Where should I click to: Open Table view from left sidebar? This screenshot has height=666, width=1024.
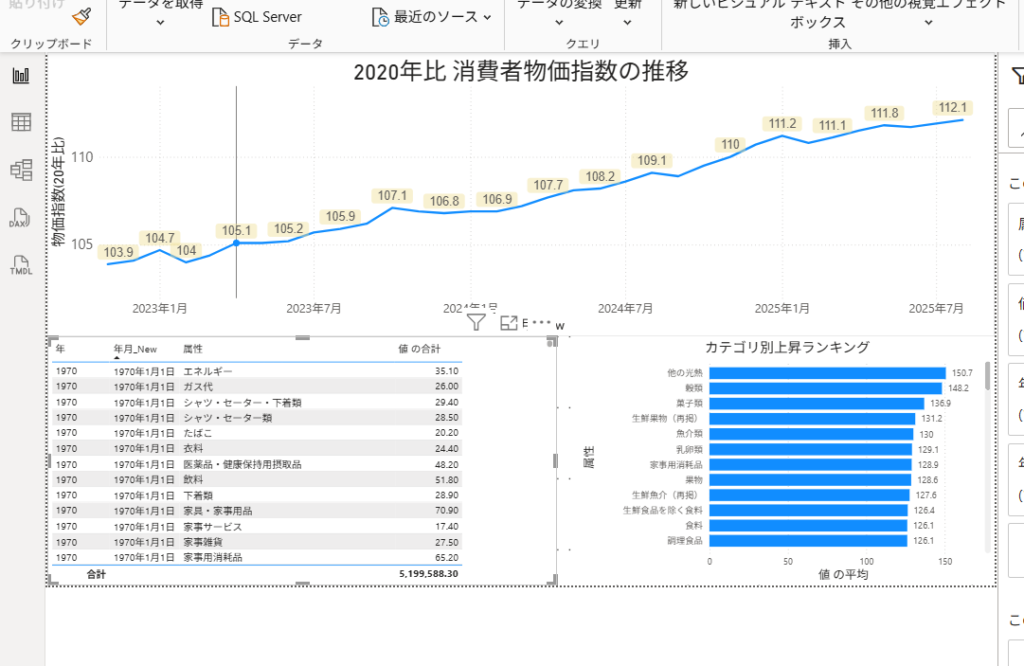(20, 122)
